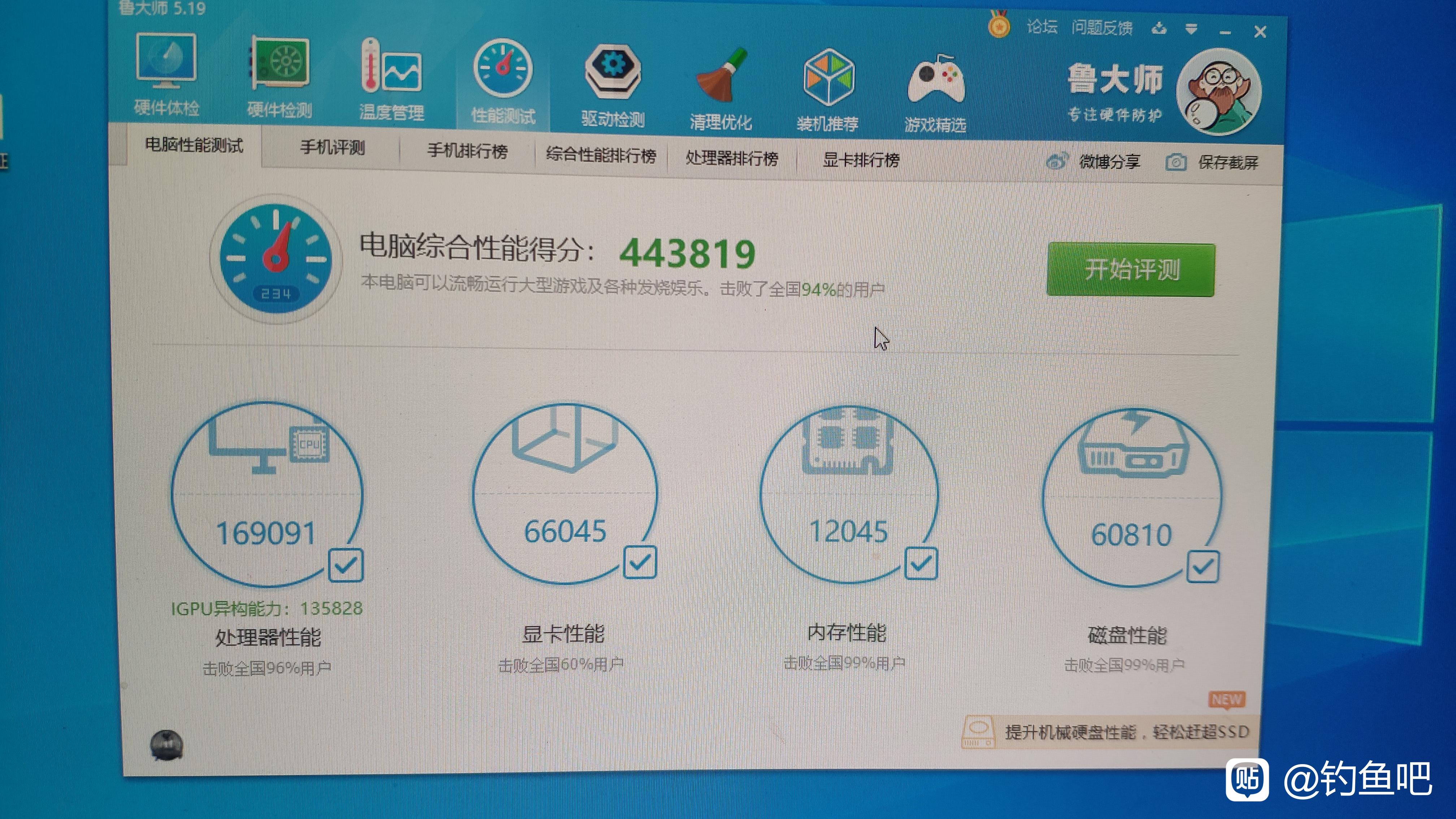Click the gold medal icon
The image size is (1456, 819).
[x=999, y=24]
